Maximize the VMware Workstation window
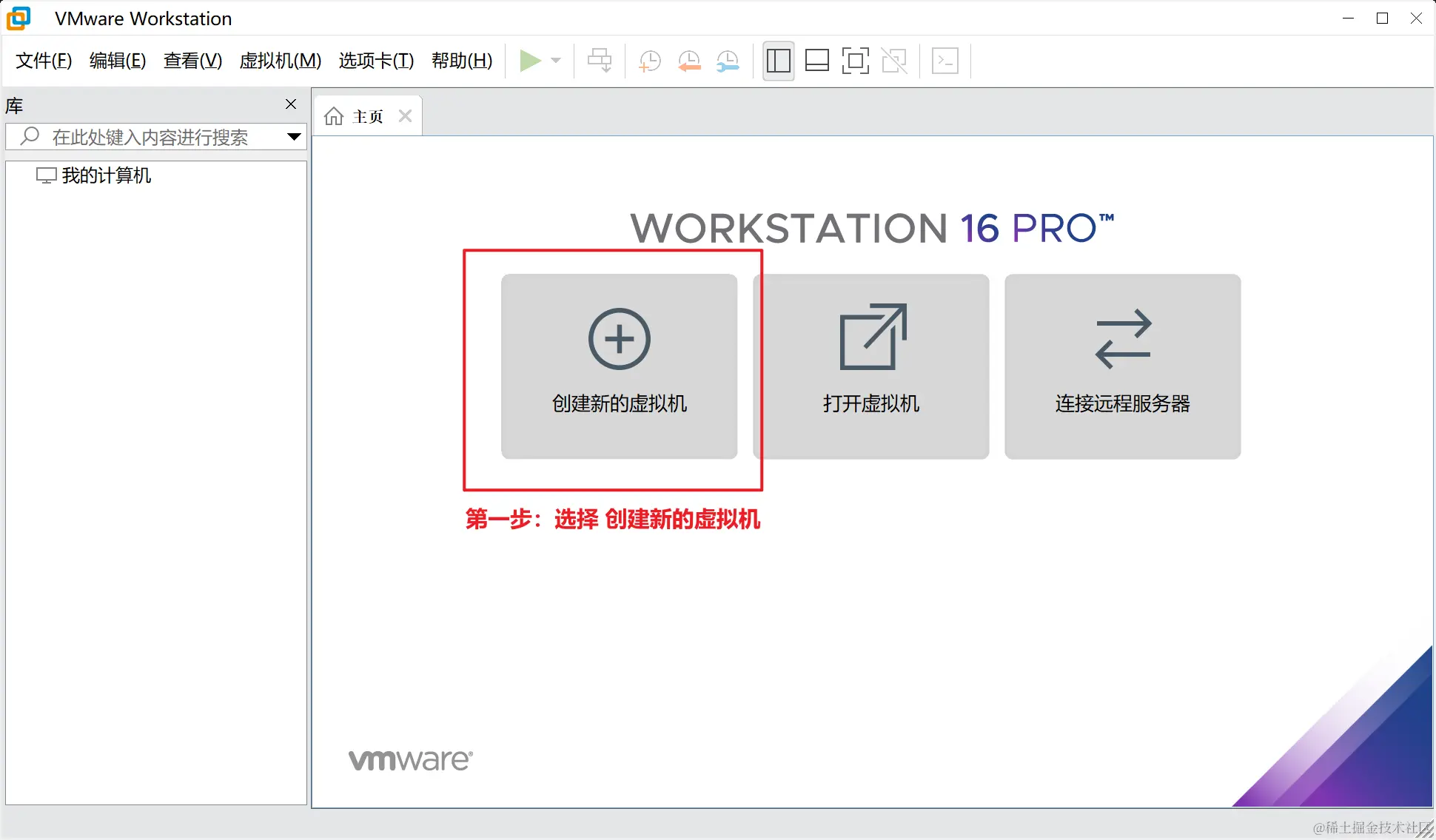Image resolution: width=1436 pixels, height=840 pixels. coord(1382,19)
